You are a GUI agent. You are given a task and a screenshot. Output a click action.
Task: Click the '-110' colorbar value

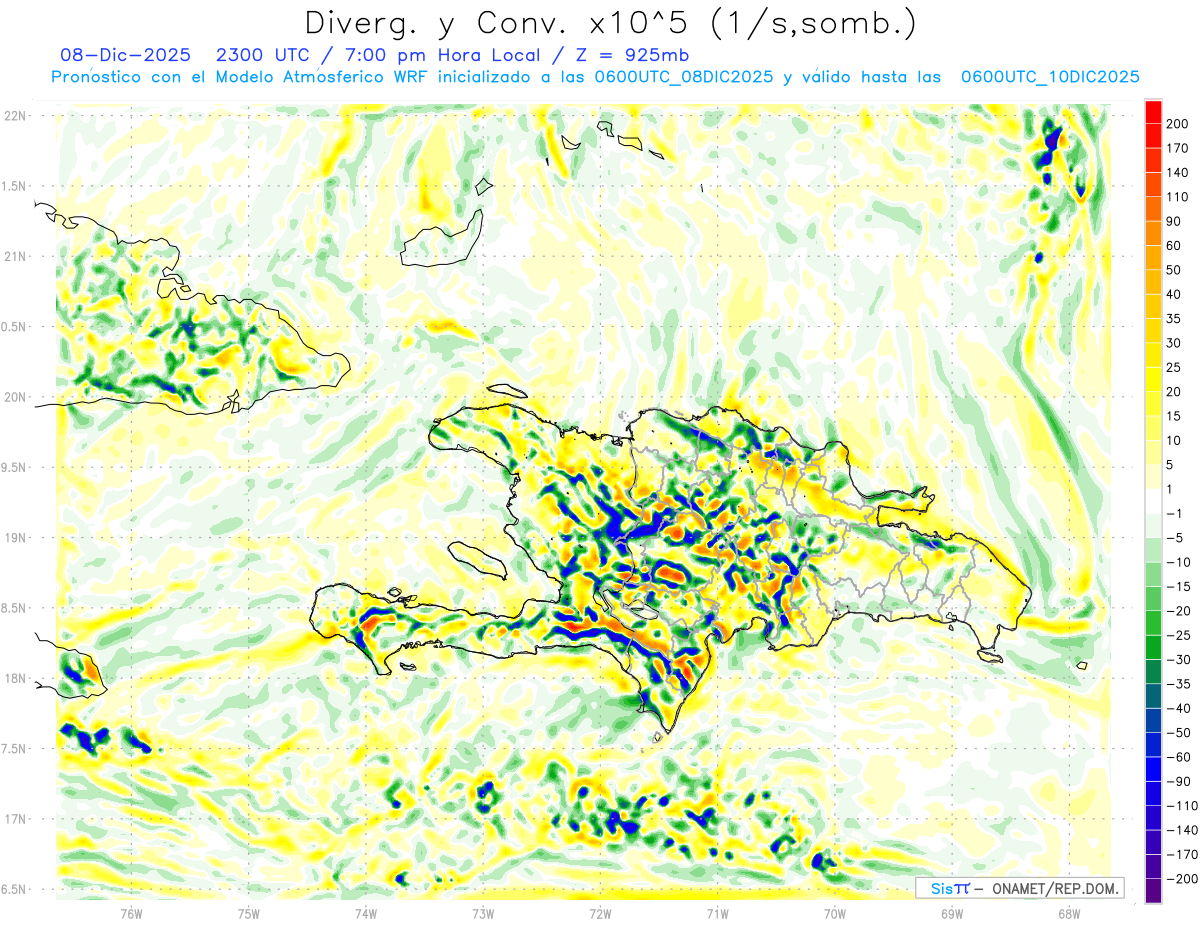[x=1182, y=806]
